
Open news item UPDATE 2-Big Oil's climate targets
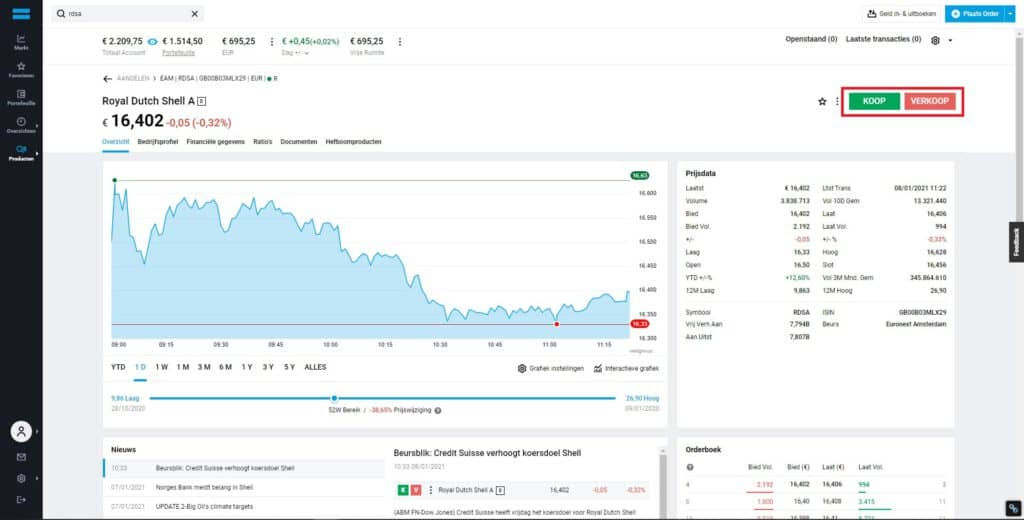click(244, 506)
